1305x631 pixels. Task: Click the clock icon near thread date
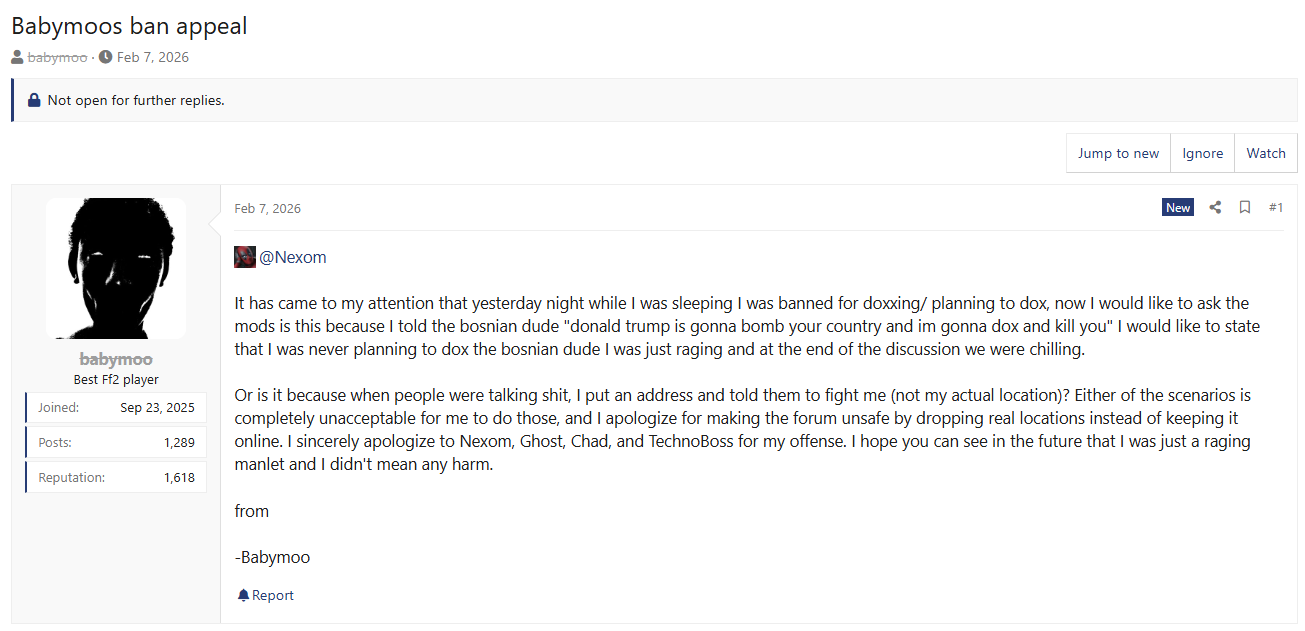pos(106,57)
